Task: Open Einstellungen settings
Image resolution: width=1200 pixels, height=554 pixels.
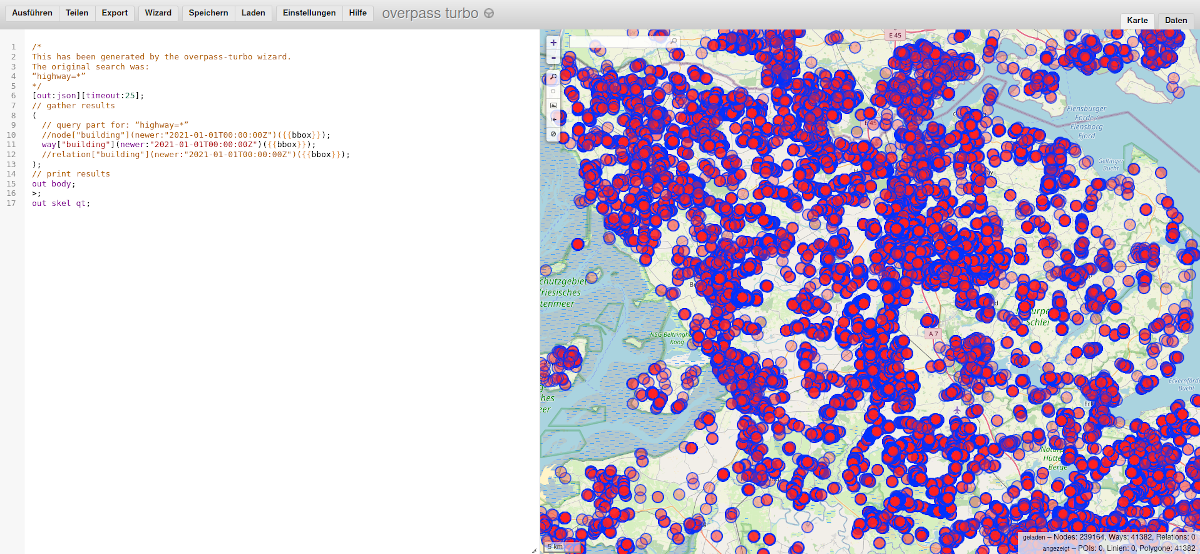Action: click(309, 14)
